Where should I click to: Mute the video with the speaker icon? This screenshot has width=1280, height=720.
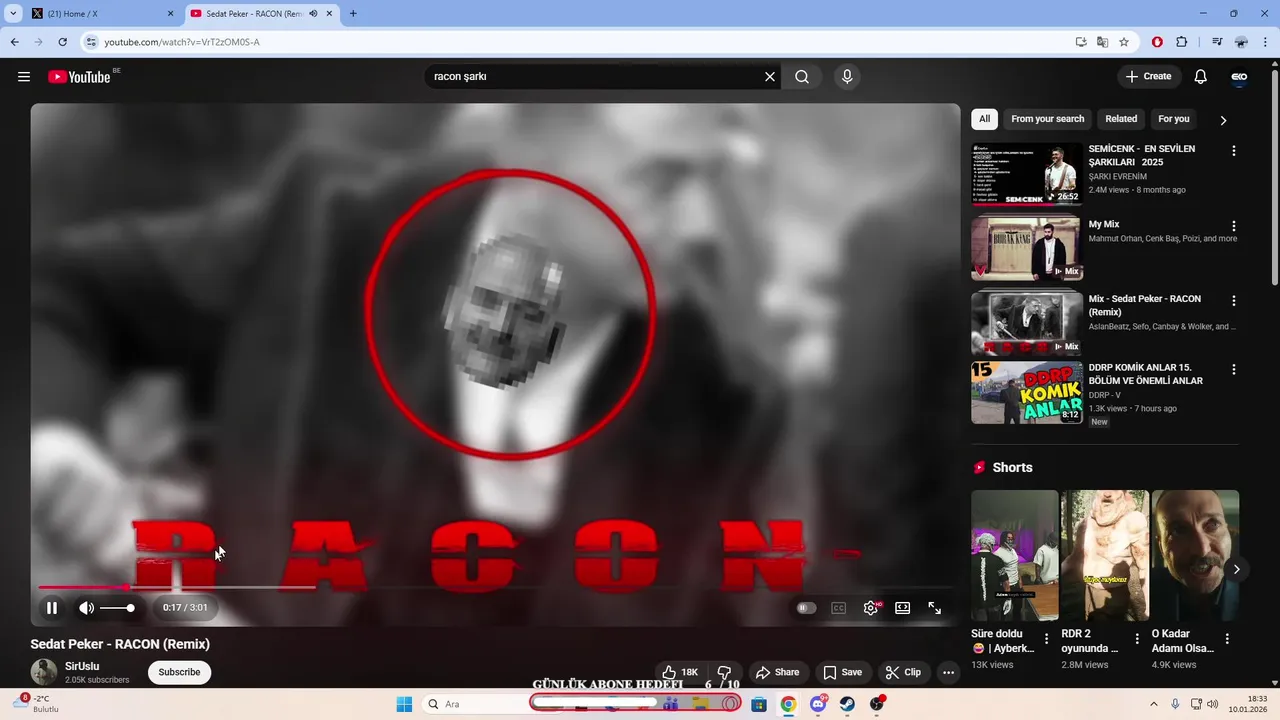[86, 608]
